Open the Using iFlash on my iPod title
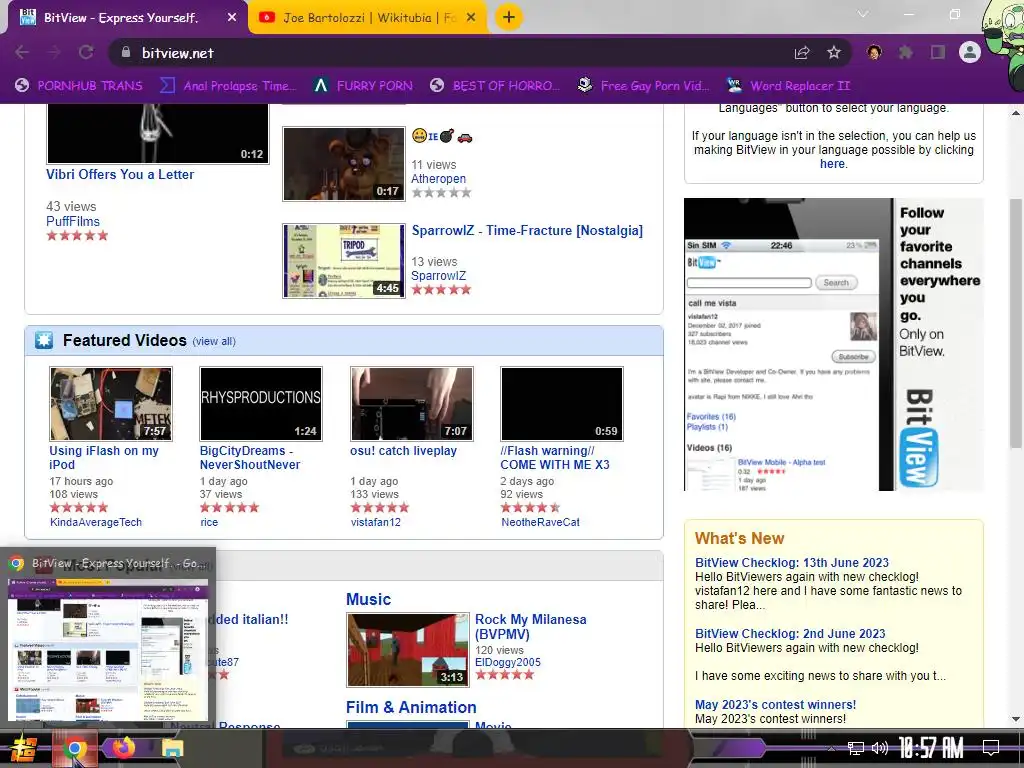 pos(104,457)
